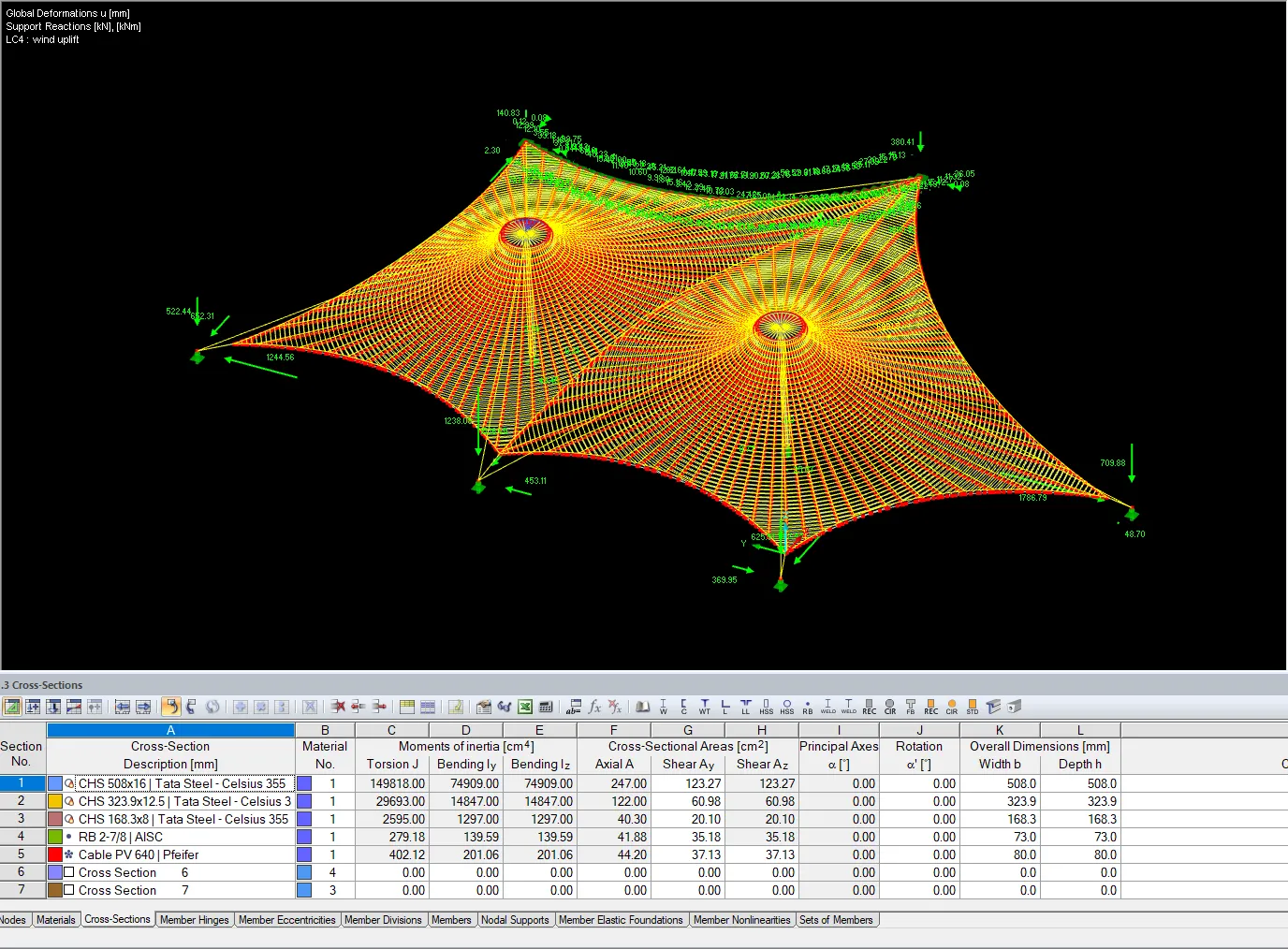
Task: Select the L angle section icon
Action: point(725,707)
